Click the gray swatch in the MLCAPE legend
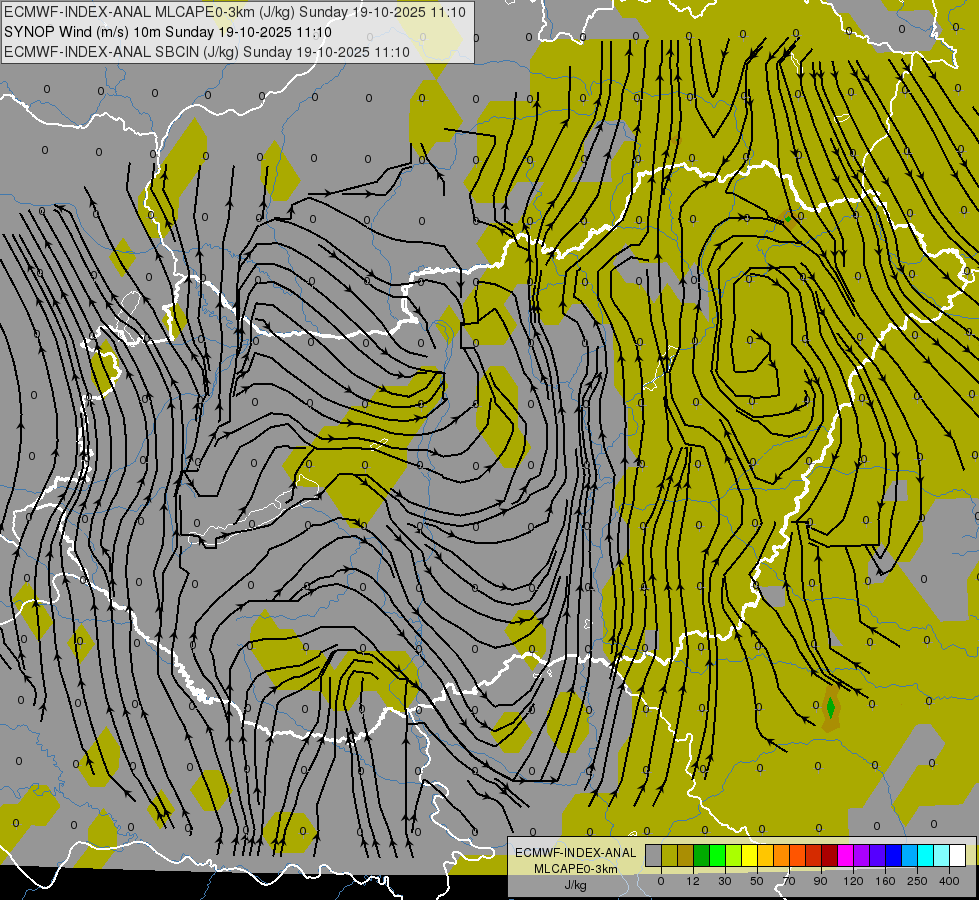Screen dimensions: 979x900 654,855
